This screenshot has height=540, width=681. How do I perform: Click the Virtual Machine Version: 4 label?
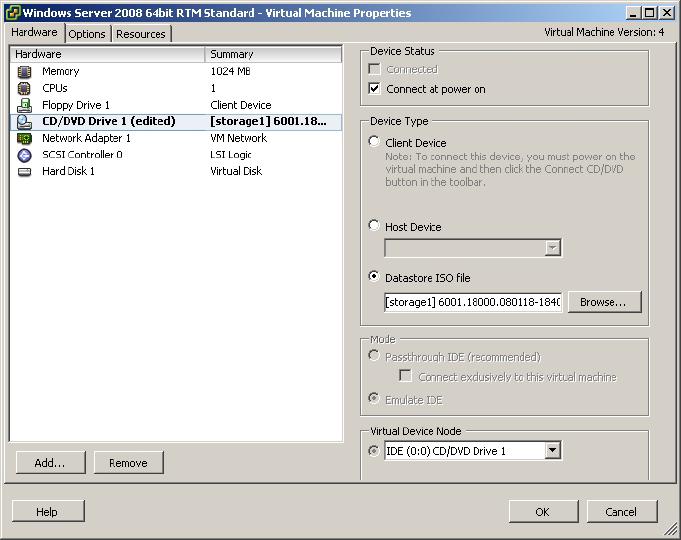604,32
